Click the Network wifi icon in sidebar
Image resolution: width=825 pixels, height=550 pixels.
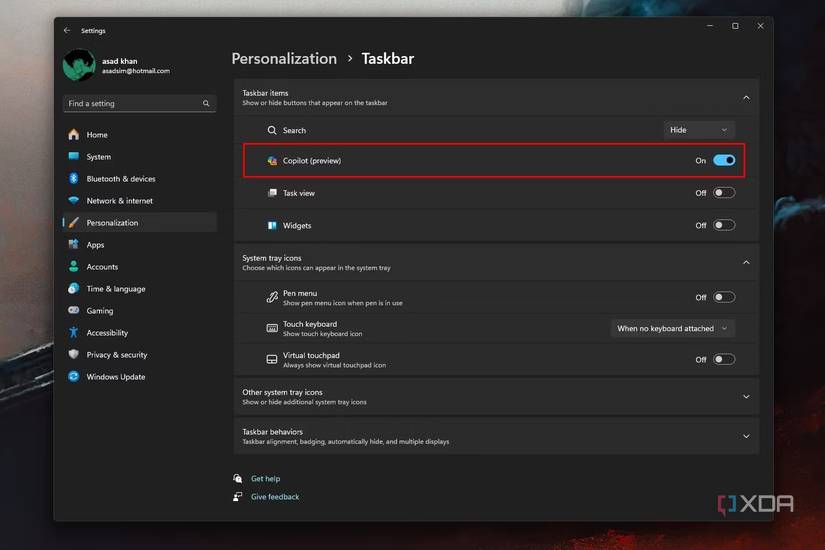pos(74,201)
